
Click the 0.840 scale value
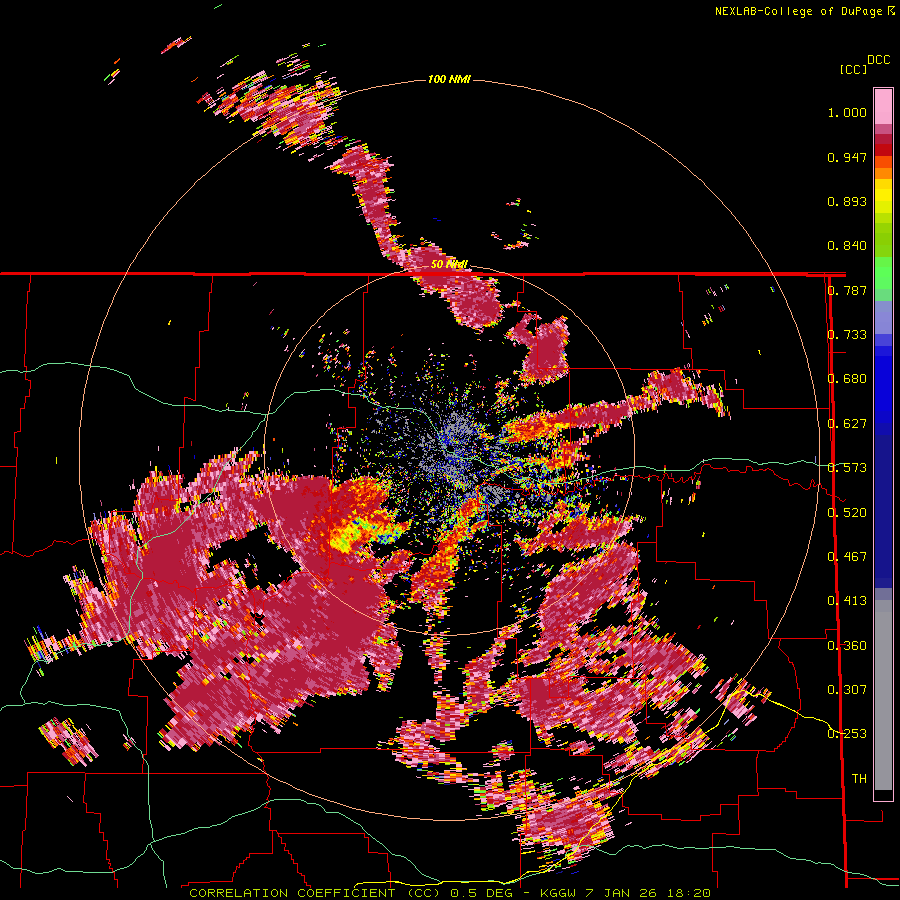tap(847, 246)
